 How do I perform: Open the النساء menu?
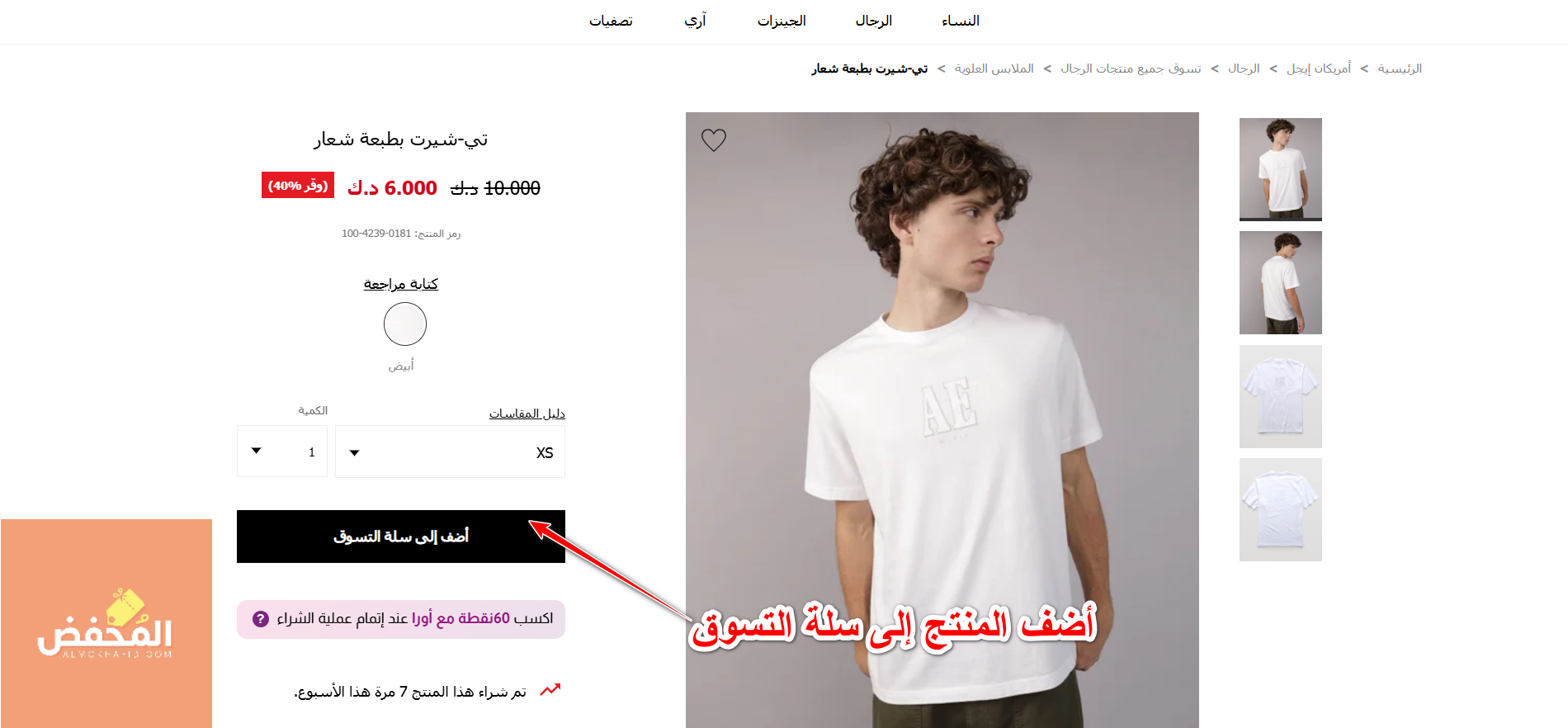tap(961, 21)
